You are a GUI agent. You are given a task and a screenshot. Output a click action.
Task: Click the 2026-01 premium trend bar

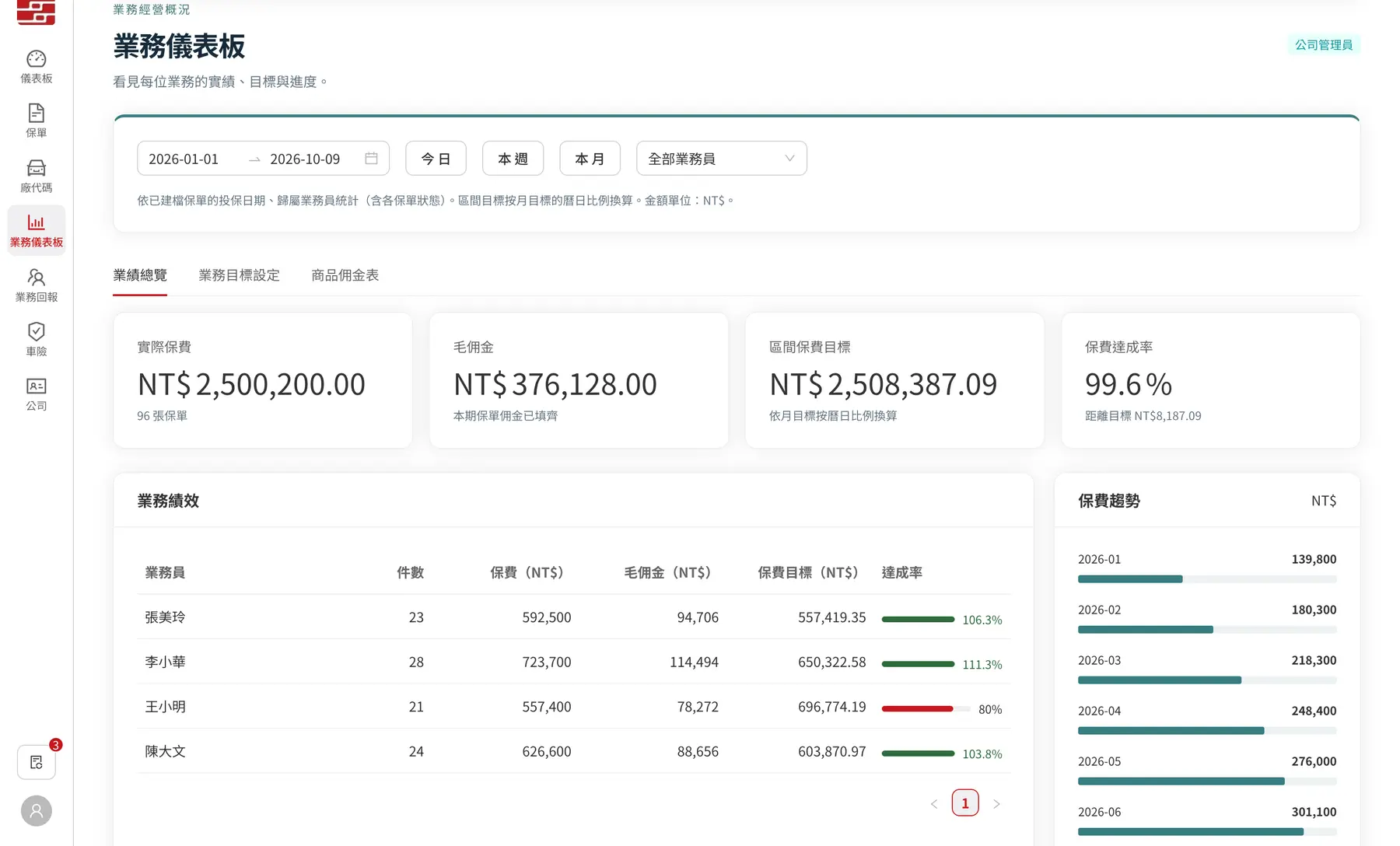click(1207, 579)
